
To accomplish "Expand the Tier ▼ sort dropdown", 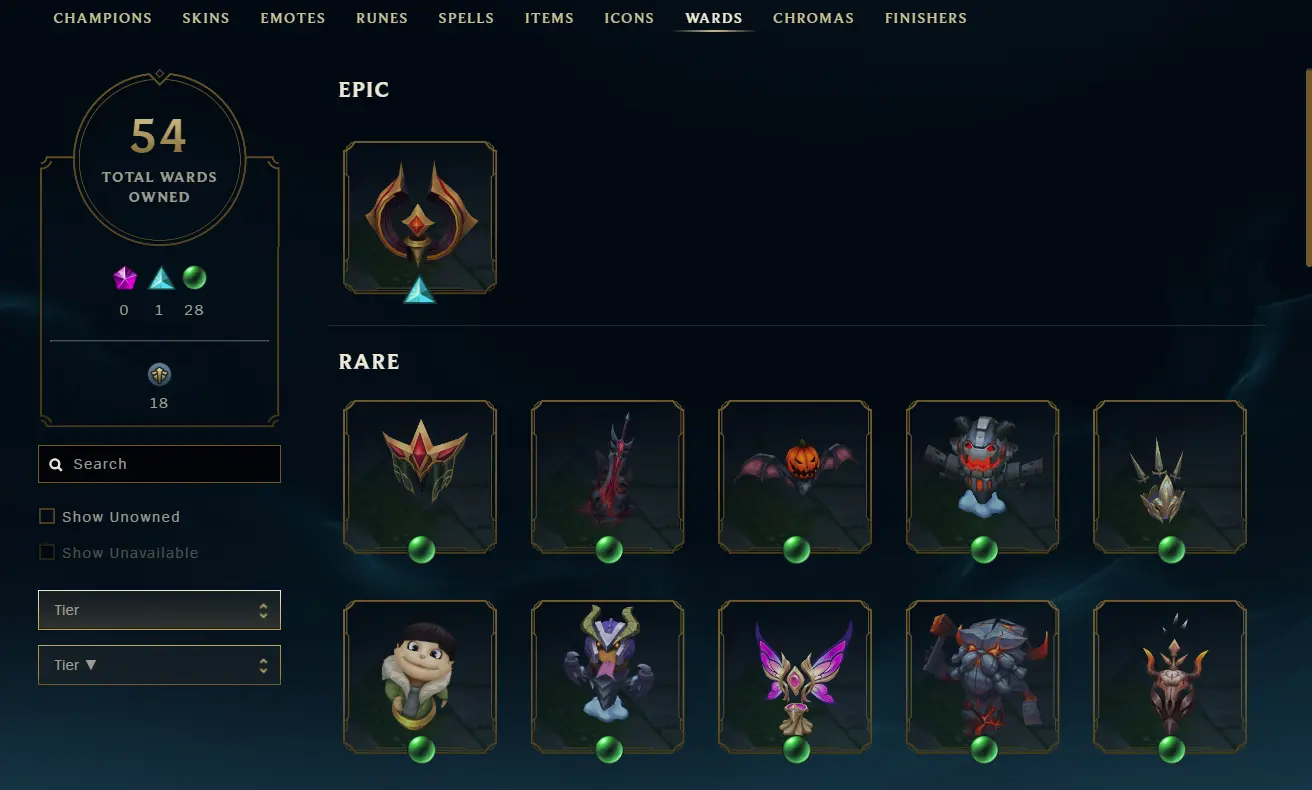I will tap(159, 665).
